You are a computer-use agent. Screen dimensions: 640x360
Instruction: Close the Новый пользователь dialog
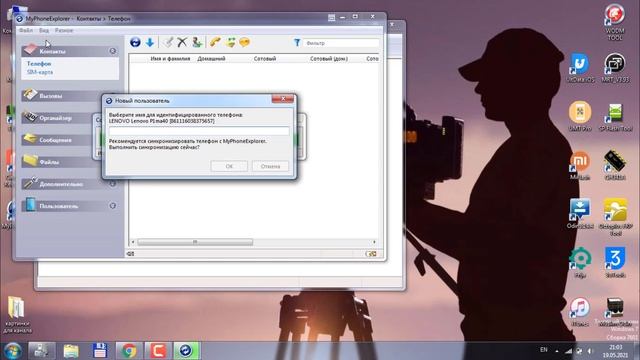(x=283, y=99)
